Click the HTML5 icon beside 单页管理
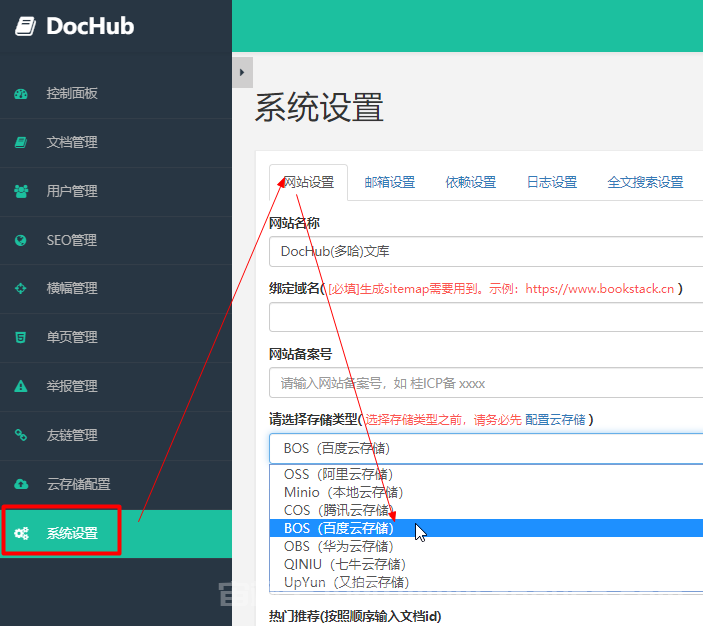The image size is (703, 626). coord(21,337)
